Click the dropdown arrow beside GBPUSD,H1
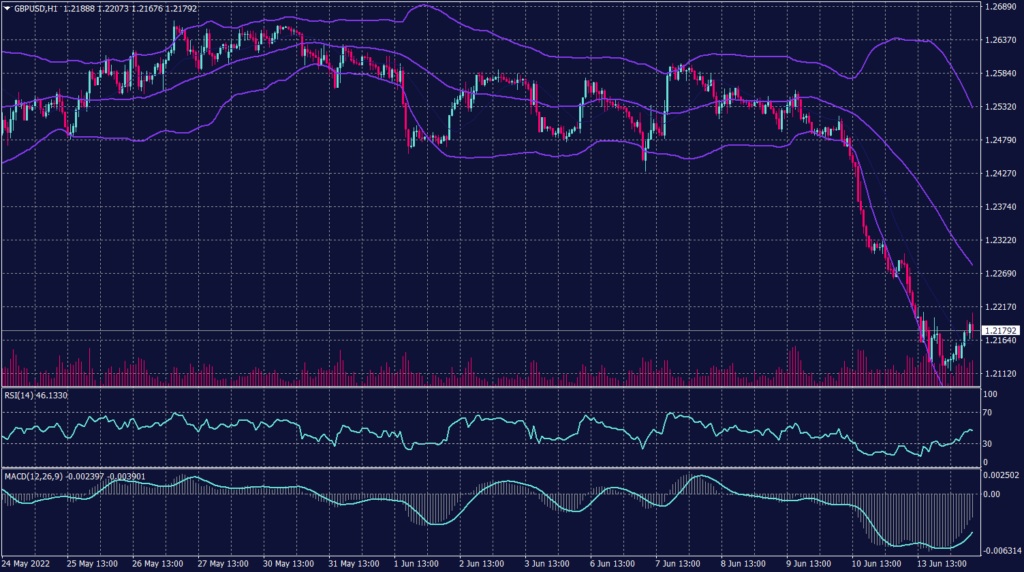This screenshot has height=572, width=1024. [6, 8]
